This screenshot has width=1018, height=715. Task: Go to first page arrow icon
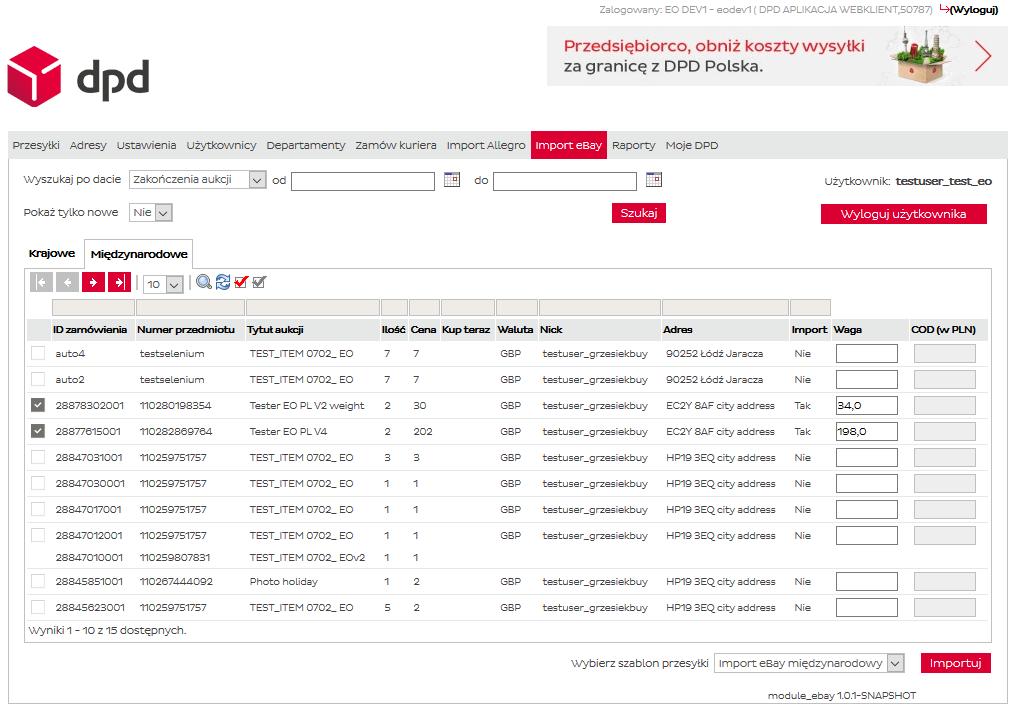click(x=41, y=282)
